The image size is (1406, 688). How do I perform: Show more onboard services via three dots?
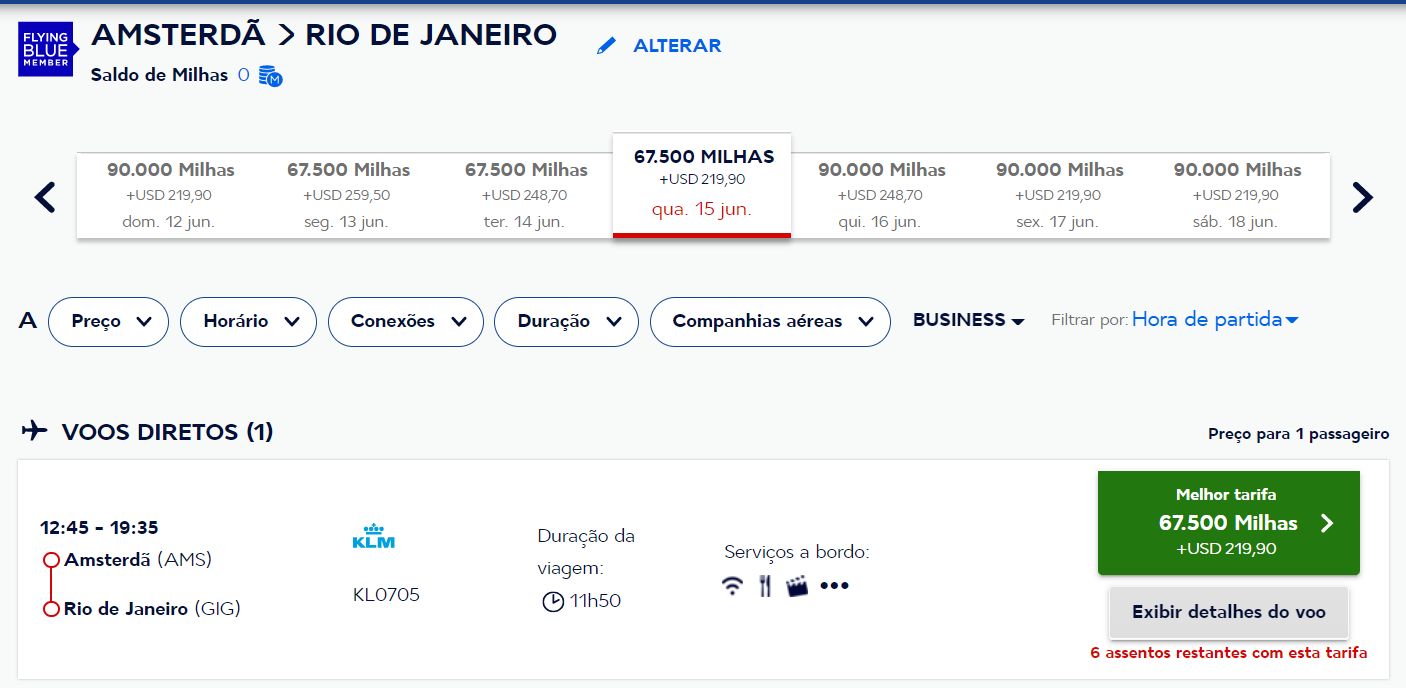tap(834, 586)
